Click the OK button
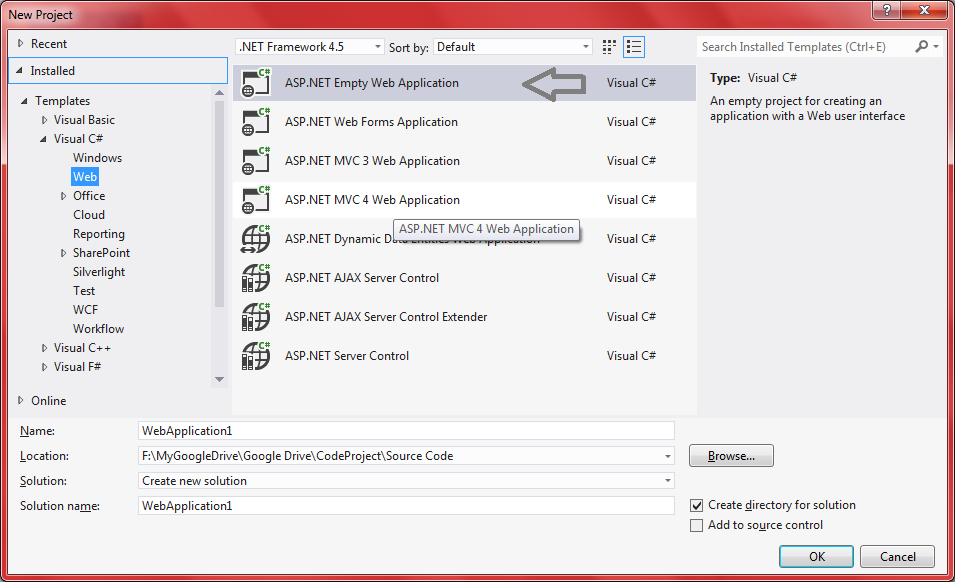Viewport: 955px width, 582px height. point(816,556)
